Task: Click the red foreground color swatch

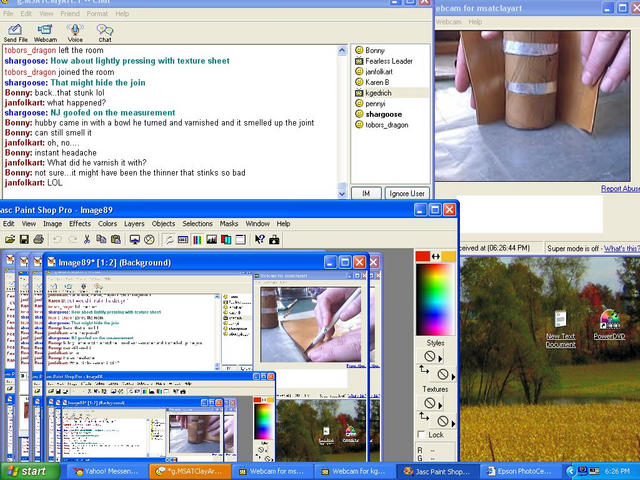Action: click(x=423, y=256)
